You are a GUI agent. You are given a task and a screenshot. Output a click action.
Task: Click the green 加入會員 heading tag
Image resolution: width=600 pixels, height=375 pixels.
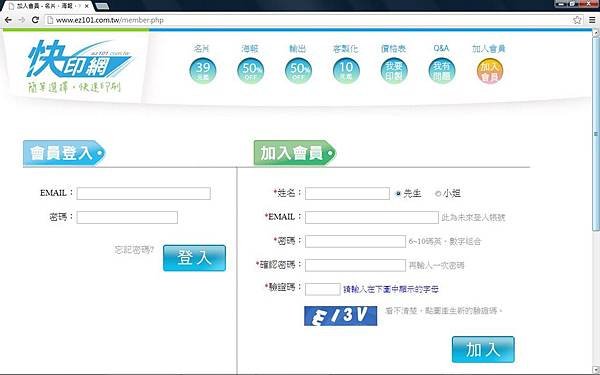[x=295, y=153]
